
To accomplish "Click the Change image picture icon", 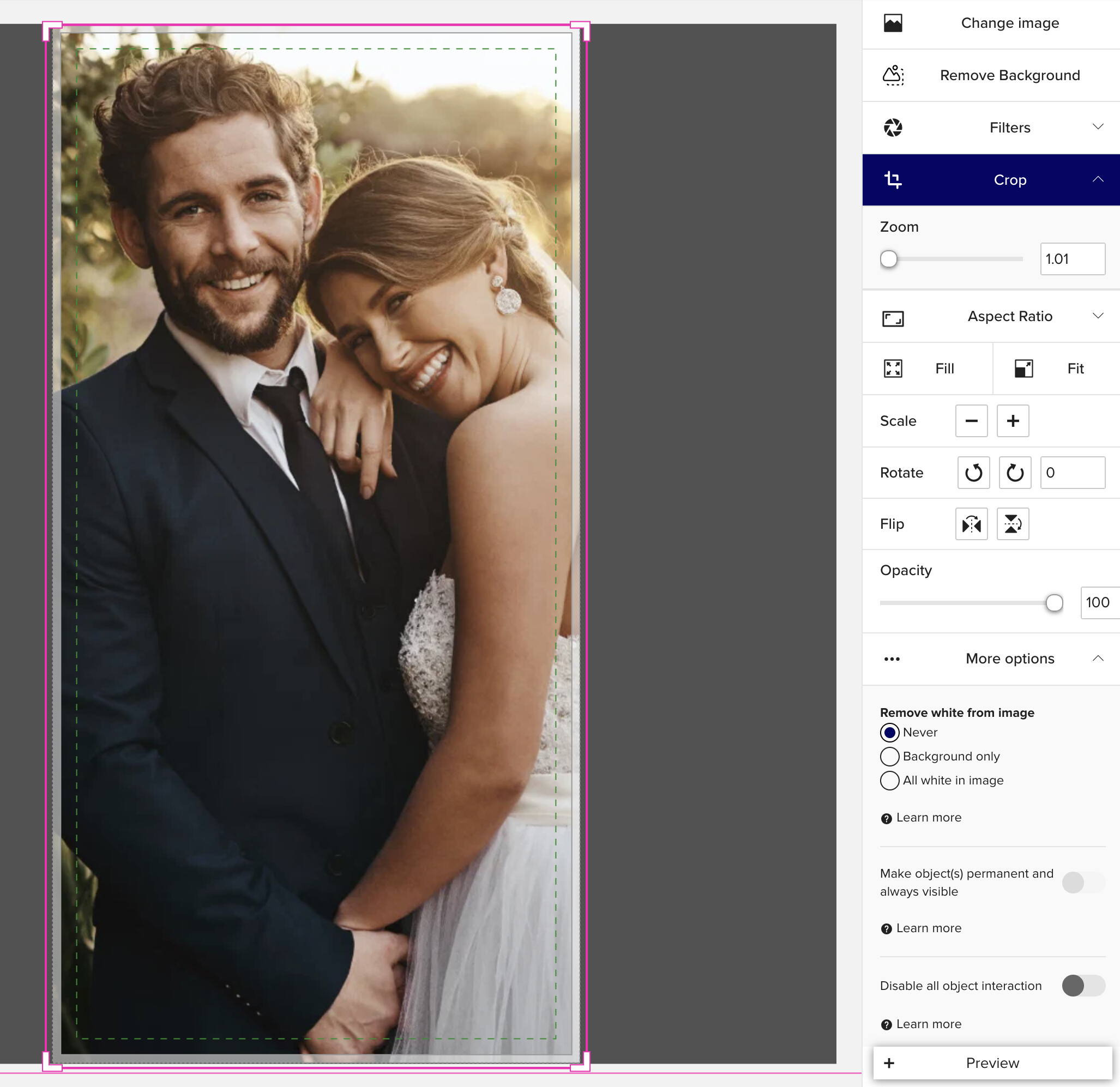I will [x=893, y=23].
